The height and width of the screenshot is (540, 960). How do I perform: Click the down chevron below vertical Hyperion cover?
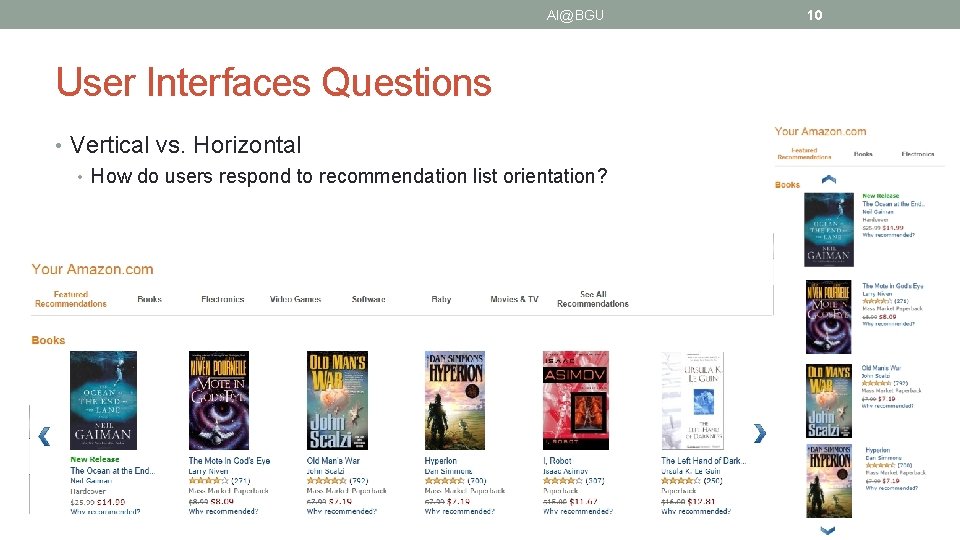pyautogui.click(x=828, y=530)
